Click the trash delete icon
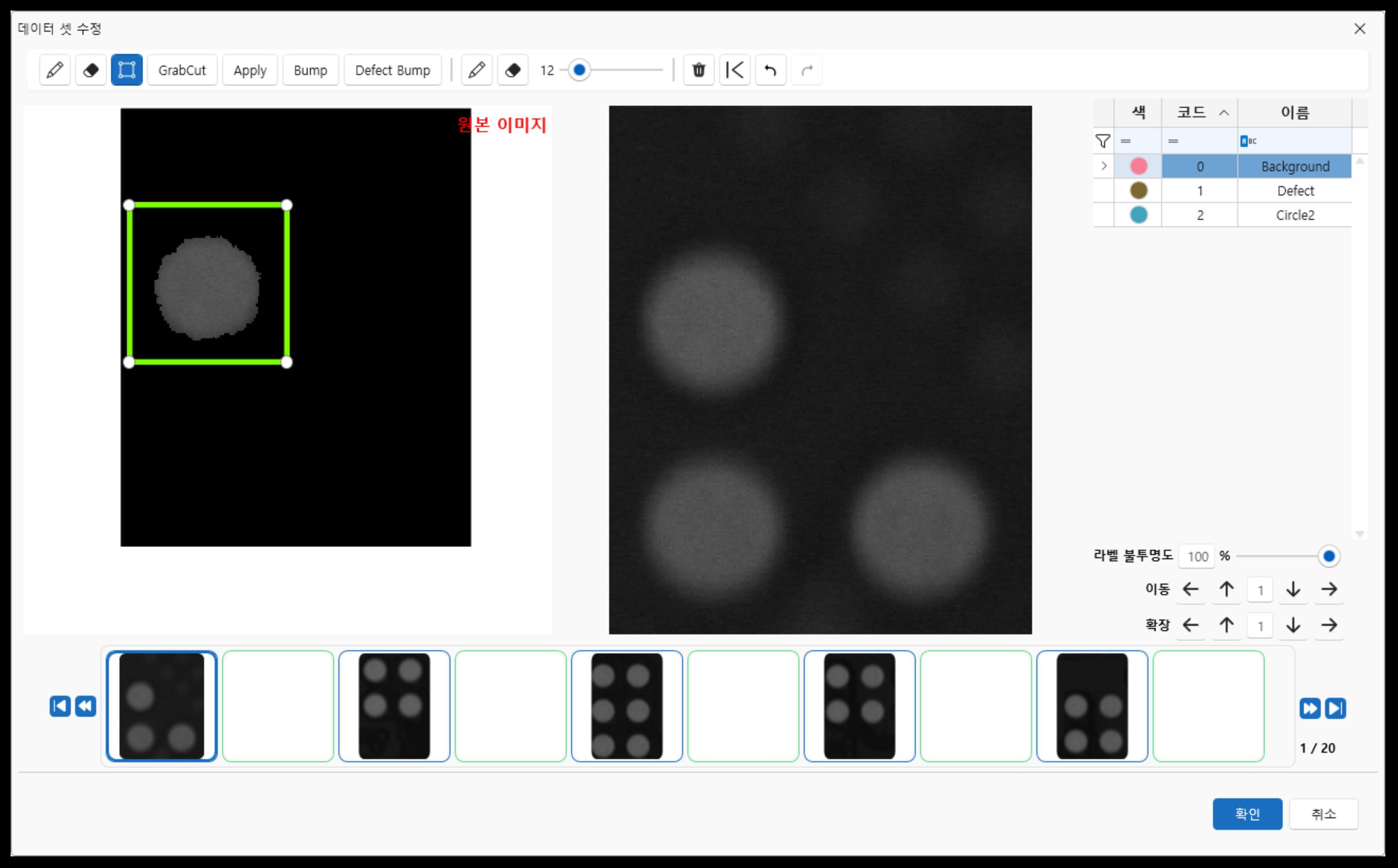Image resolution: width=1398 pixels, height=868 pixels. click(699, 70)
